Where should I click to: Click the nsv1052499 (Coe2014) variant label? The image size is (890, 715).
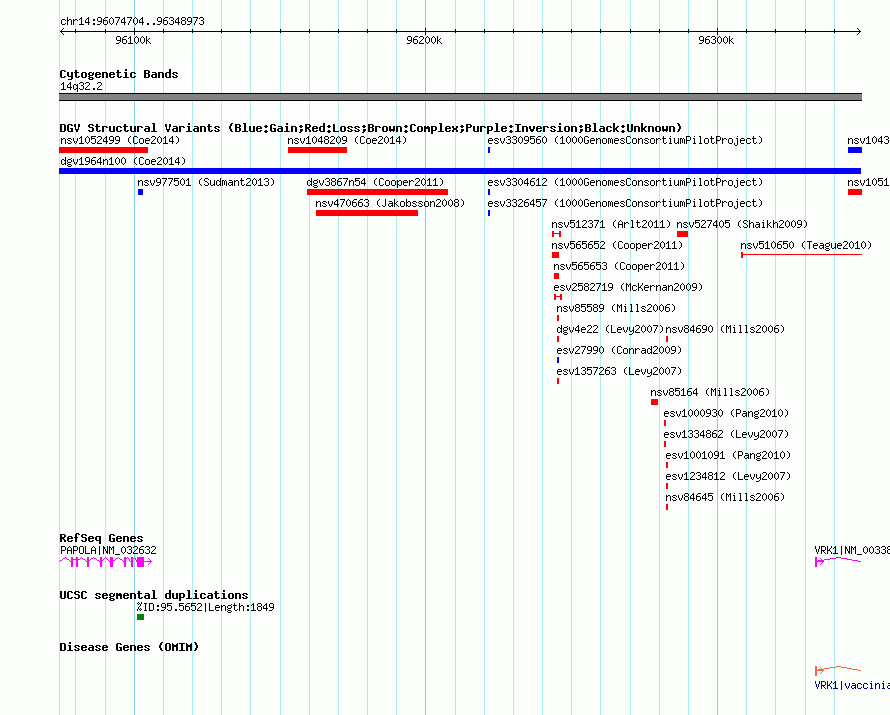click(120, 140)
